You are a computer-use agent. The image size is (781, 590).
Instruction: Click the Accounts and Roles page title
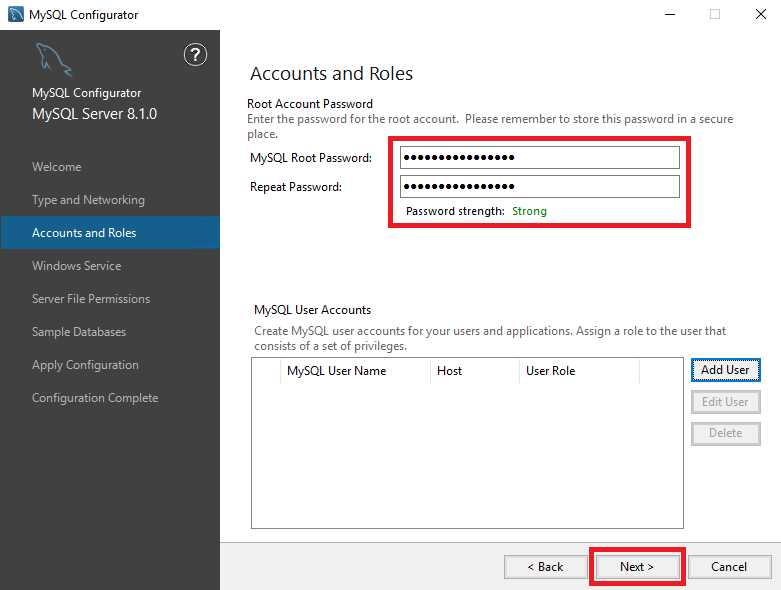[x=331, y=73]
